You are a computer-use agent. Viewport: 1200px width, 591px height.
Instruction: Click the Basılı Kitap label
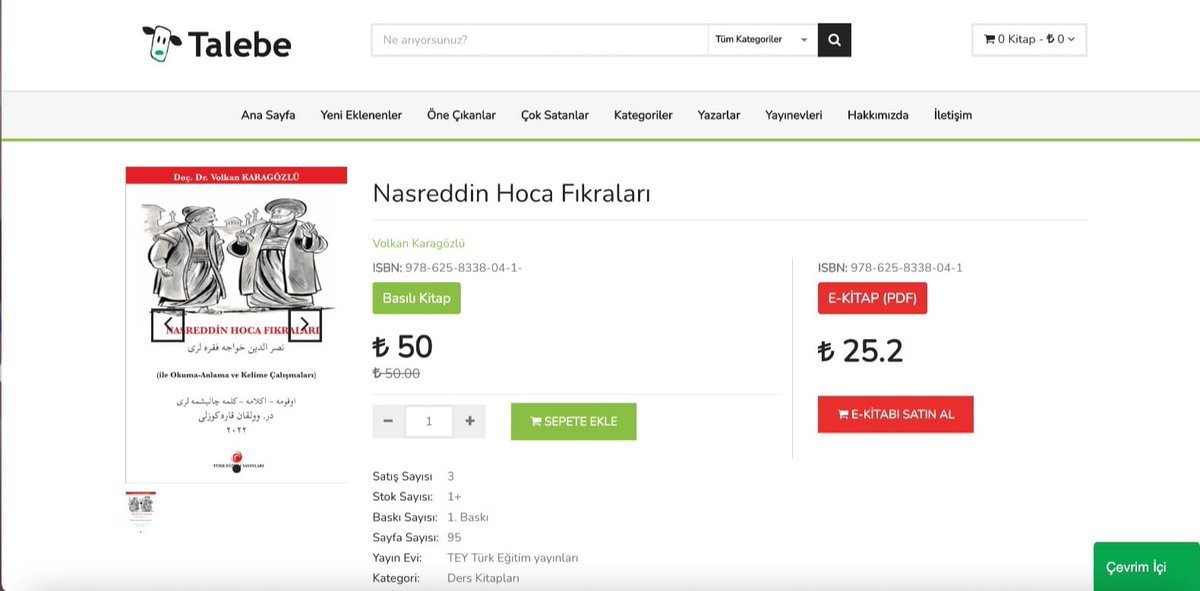[416, 297]
